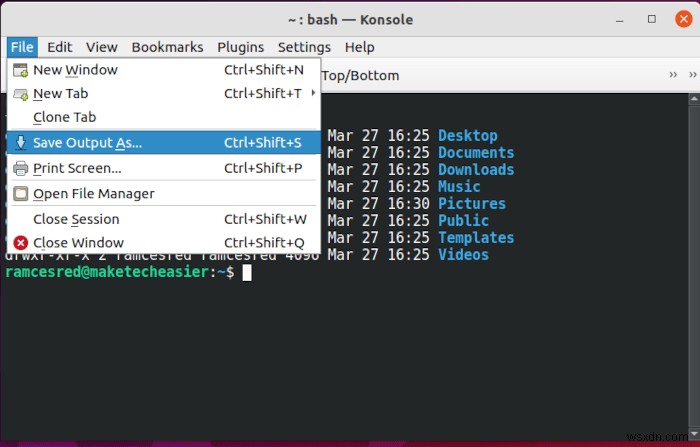Select Open File Manager entry
700x447 pixels.
tap(164, 194)
